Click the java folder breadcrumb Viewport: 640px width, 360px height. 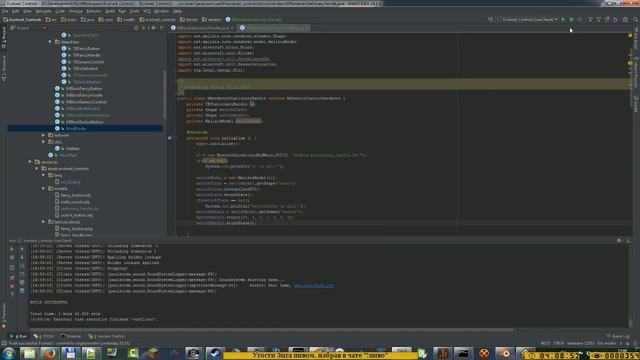pos(87,19)
